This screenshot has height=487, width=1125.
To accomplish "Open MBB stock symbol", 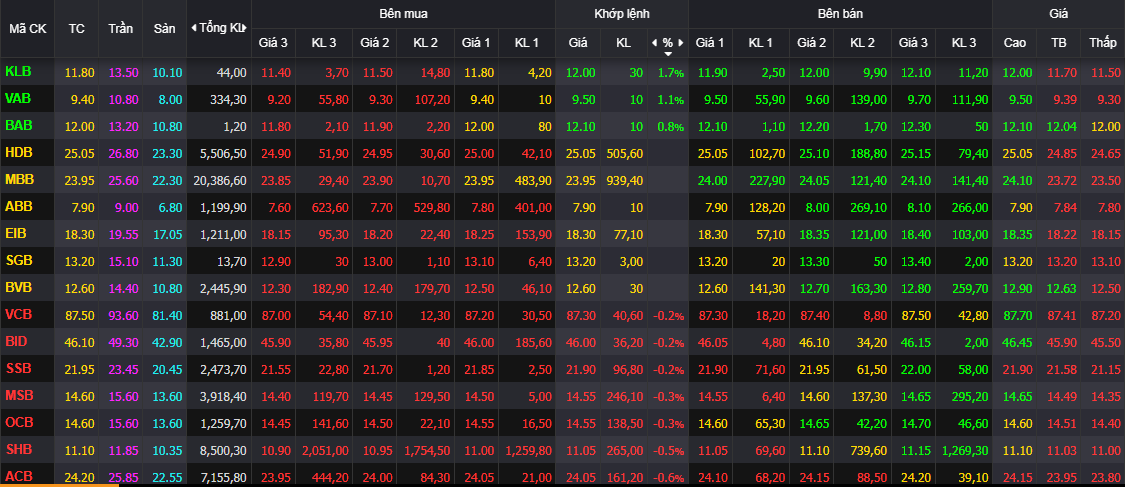I will [x=19, y=179].
